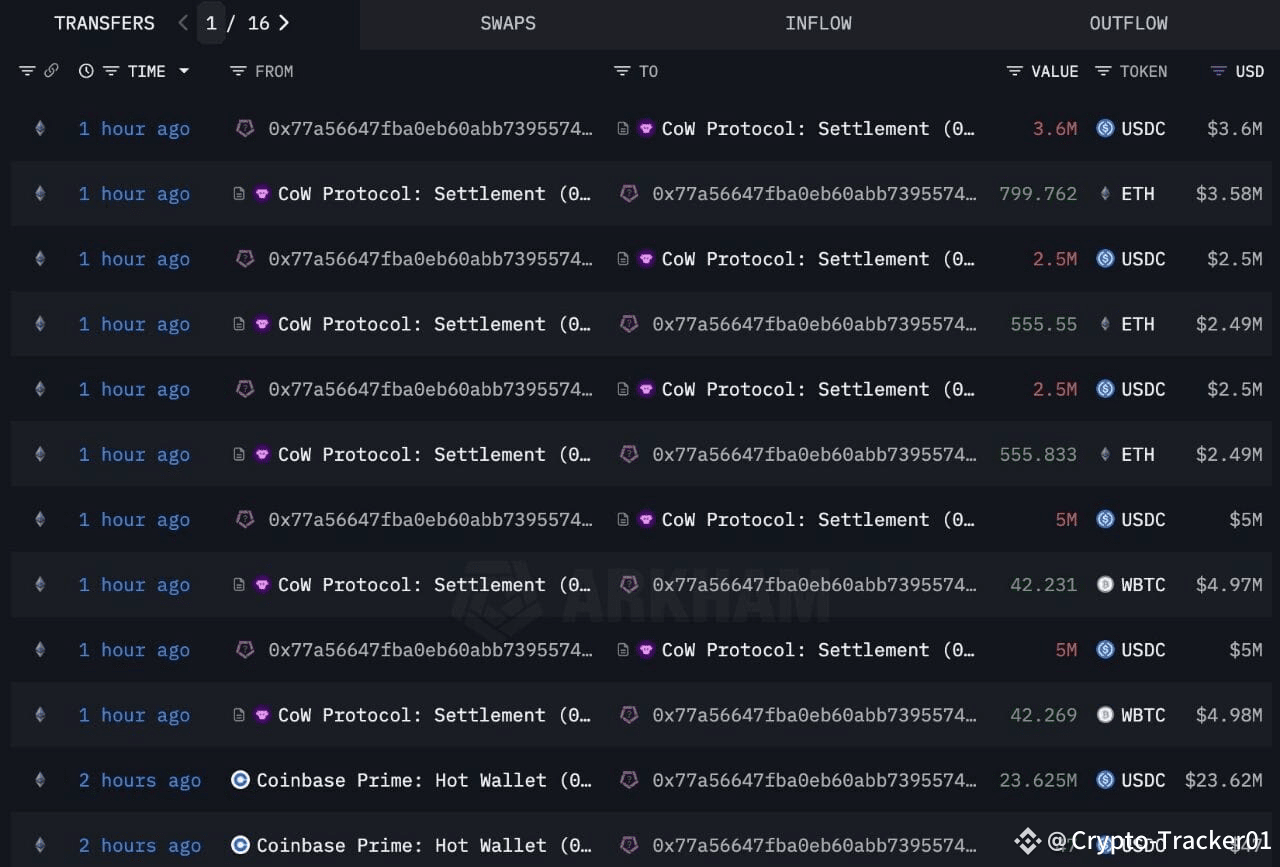Toggle the clock time-format icon
The height and width of the screenshot is (867, 1280).
pyautogui.click(x=86, y=71)
